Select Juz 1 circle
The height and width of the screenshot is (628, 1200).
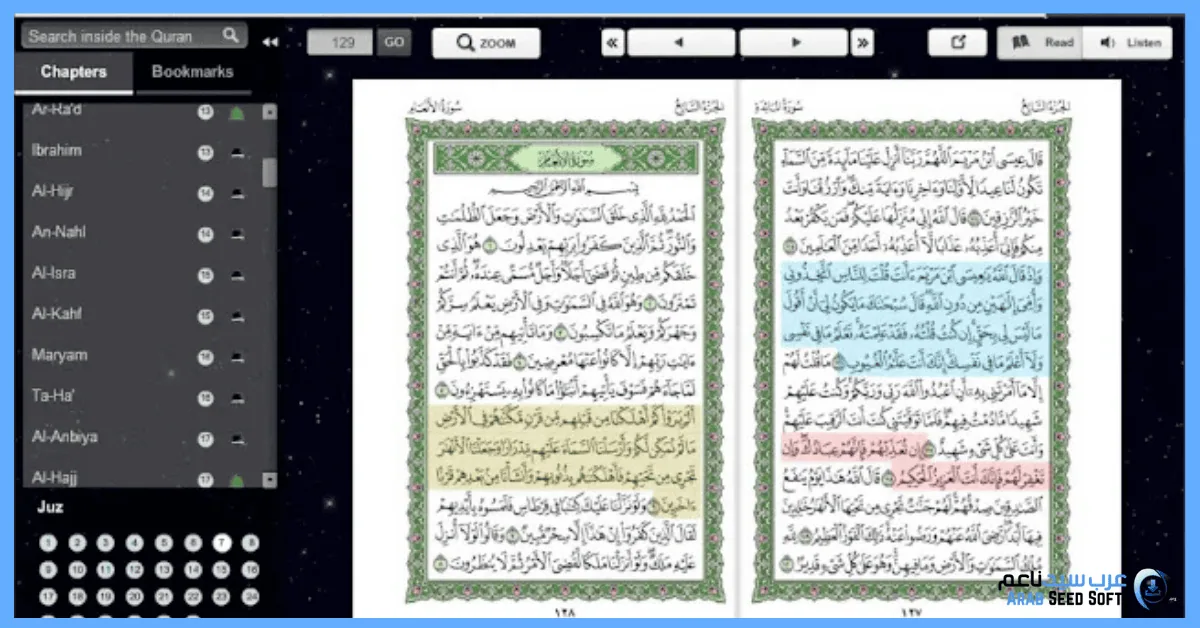[48, 543]
